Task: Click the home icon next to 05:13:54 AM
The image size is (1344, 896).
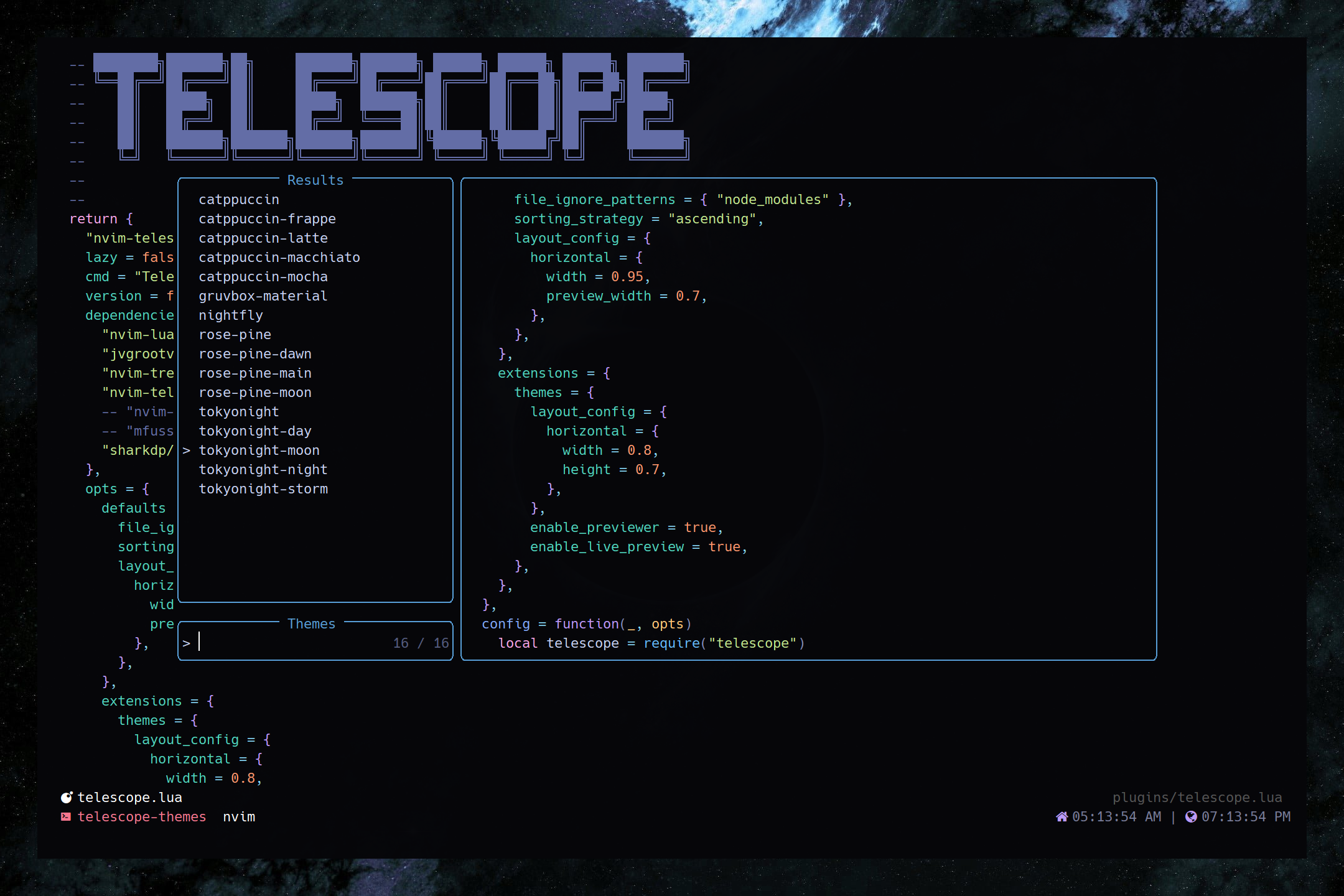Action: coord(1062,817)
